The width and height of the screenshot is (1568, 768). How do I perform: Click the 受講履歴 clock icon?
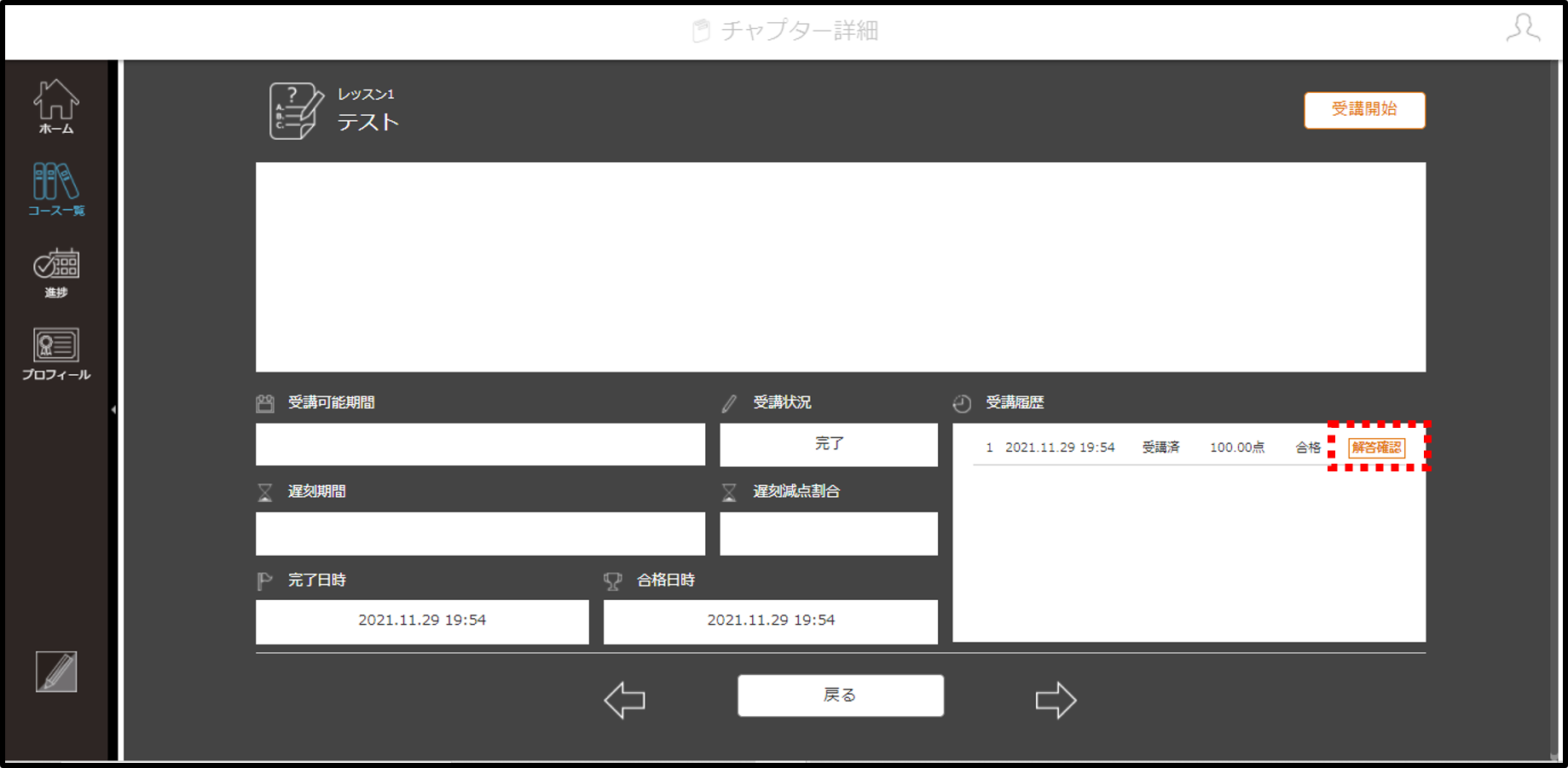[x=962, y=403]
